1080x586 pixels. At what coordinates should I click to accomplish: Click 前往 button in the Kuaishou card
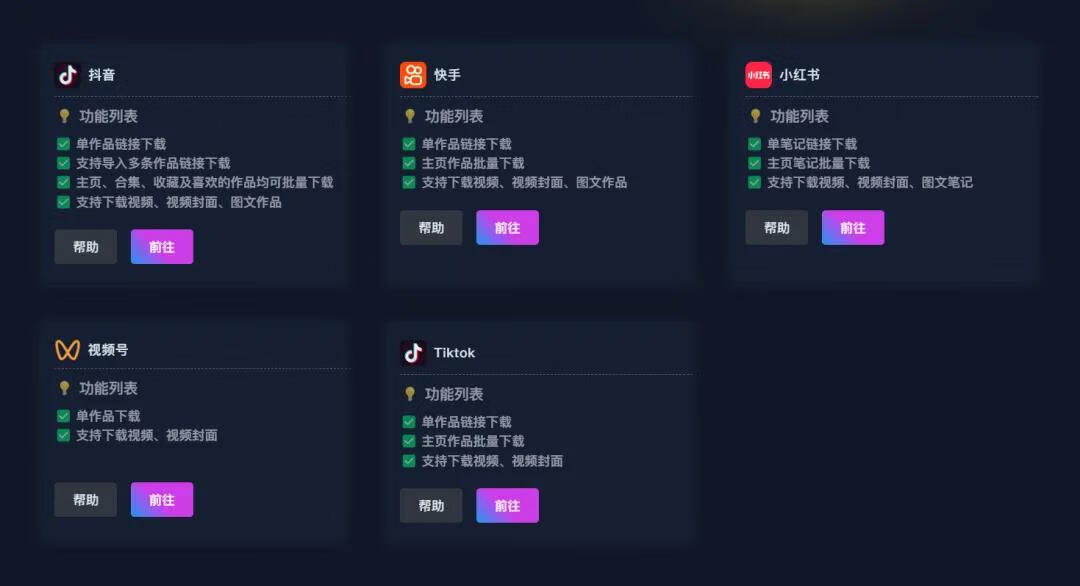(x=508, y=227)
